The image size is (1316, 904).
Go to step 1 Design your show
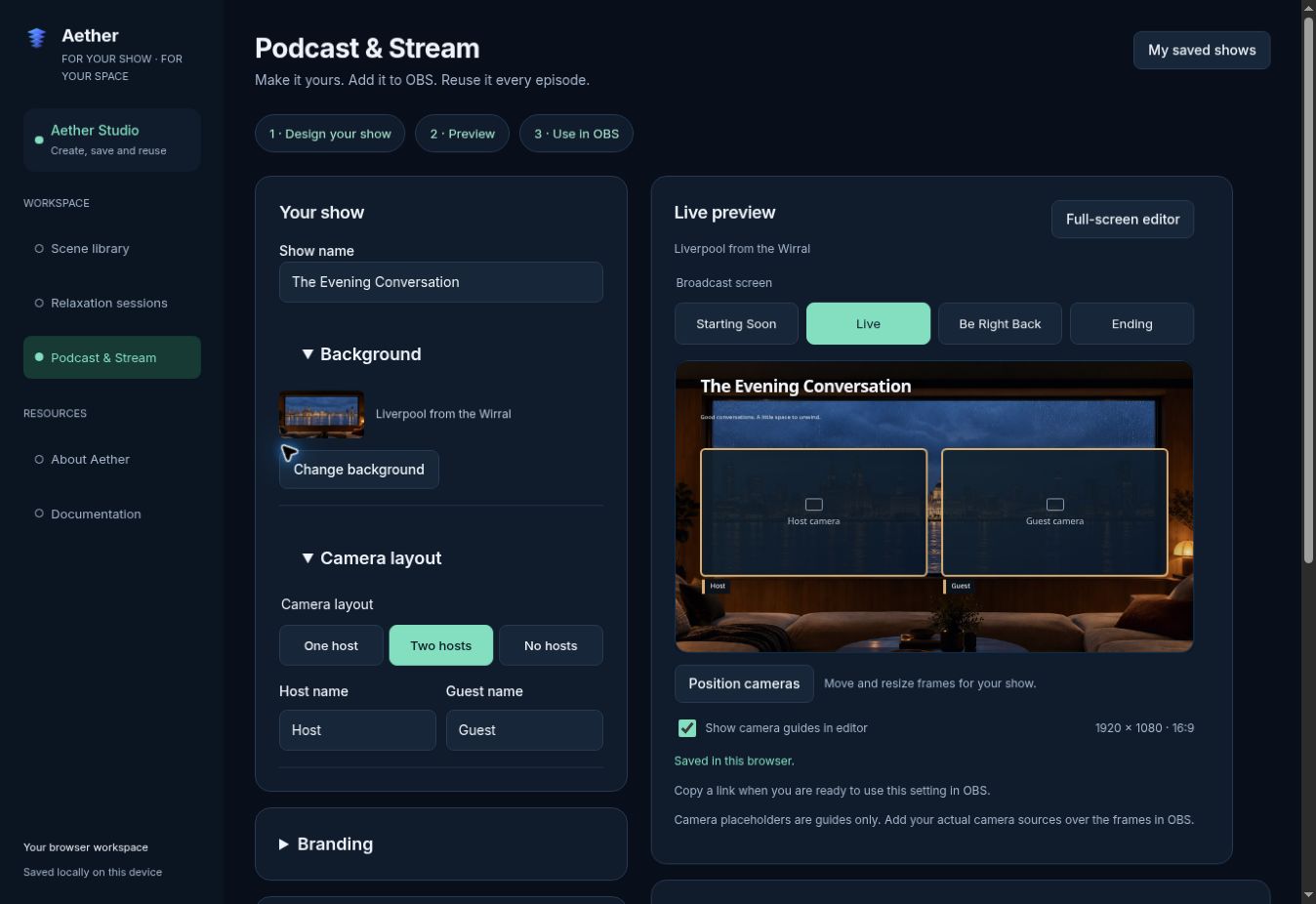coord(330,134)
